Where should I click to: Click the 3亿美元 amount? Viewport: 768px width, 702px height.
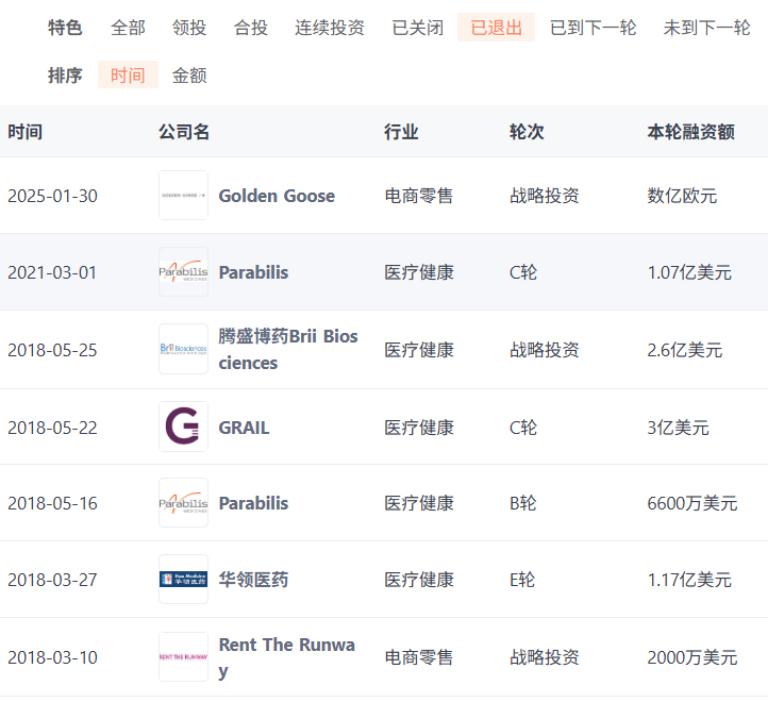678,428
